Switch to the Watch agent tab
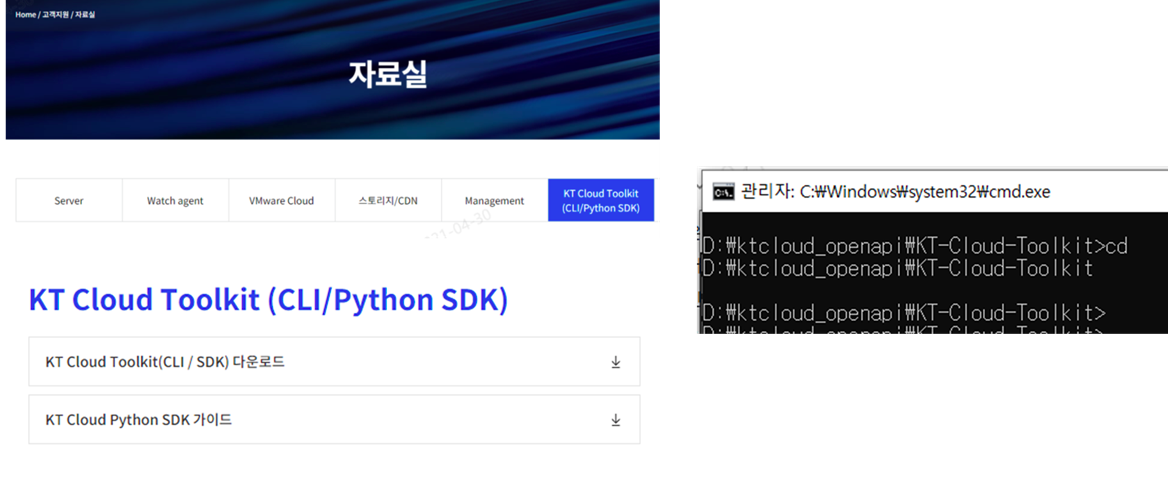This screenshot has height=495, width=1168. coord(175,200)
